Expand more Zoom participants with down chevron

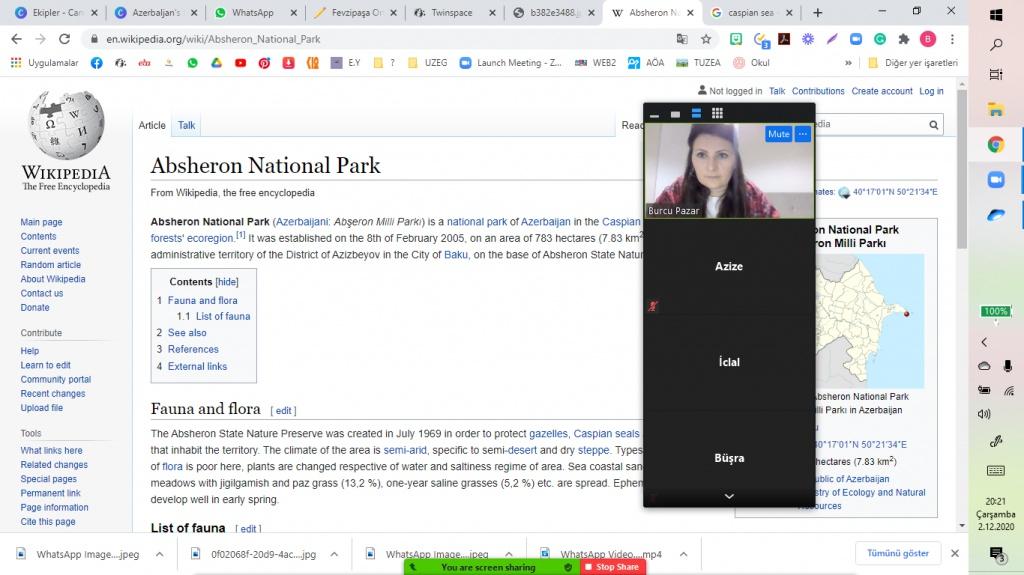pyautogui.click(x=729, y=496)
